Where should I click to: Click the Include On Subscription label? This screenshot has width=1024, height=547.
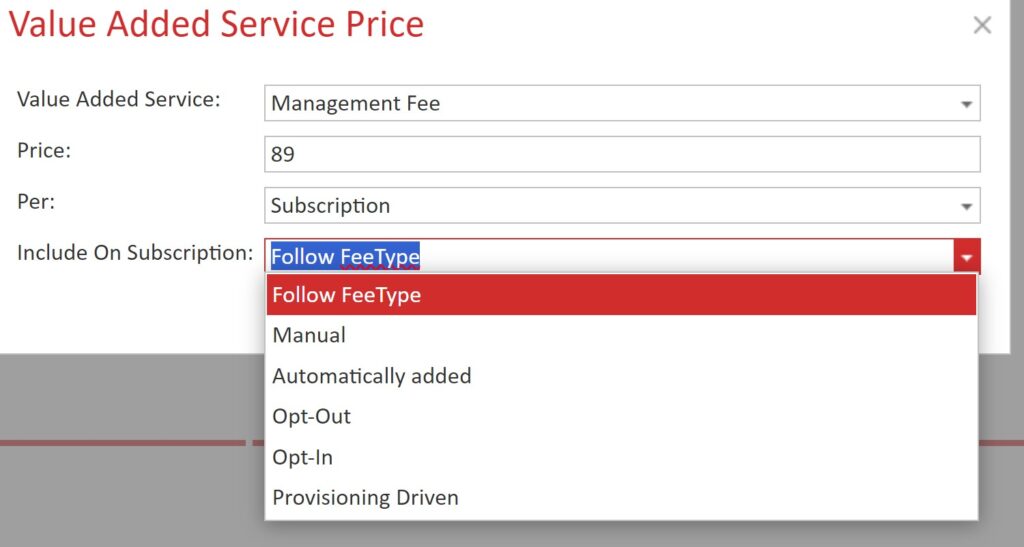pos(135,253)
